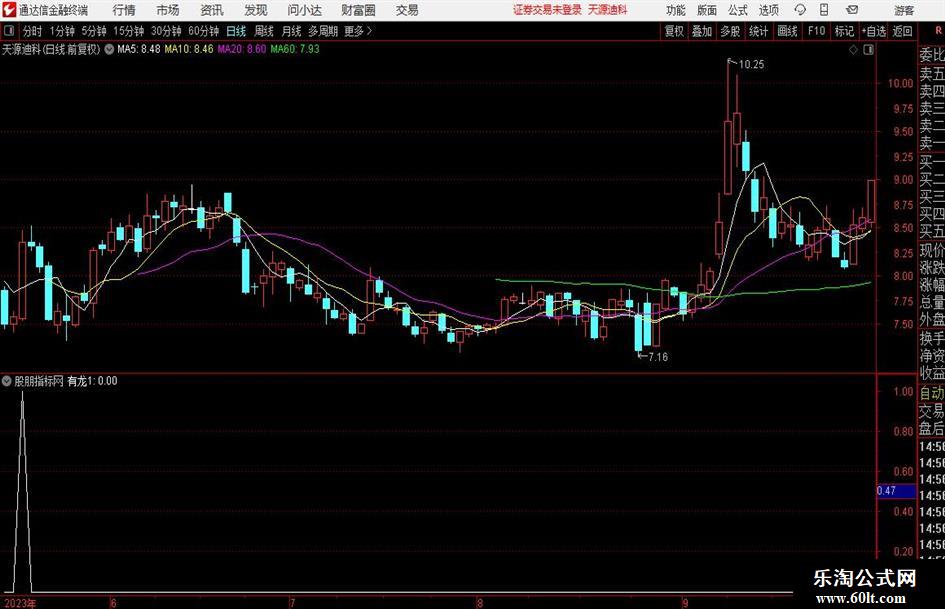The width and height of the screenshot is (945, 609).
Task: Open the mail envelope icon
Action: click(x=852, y=10)
